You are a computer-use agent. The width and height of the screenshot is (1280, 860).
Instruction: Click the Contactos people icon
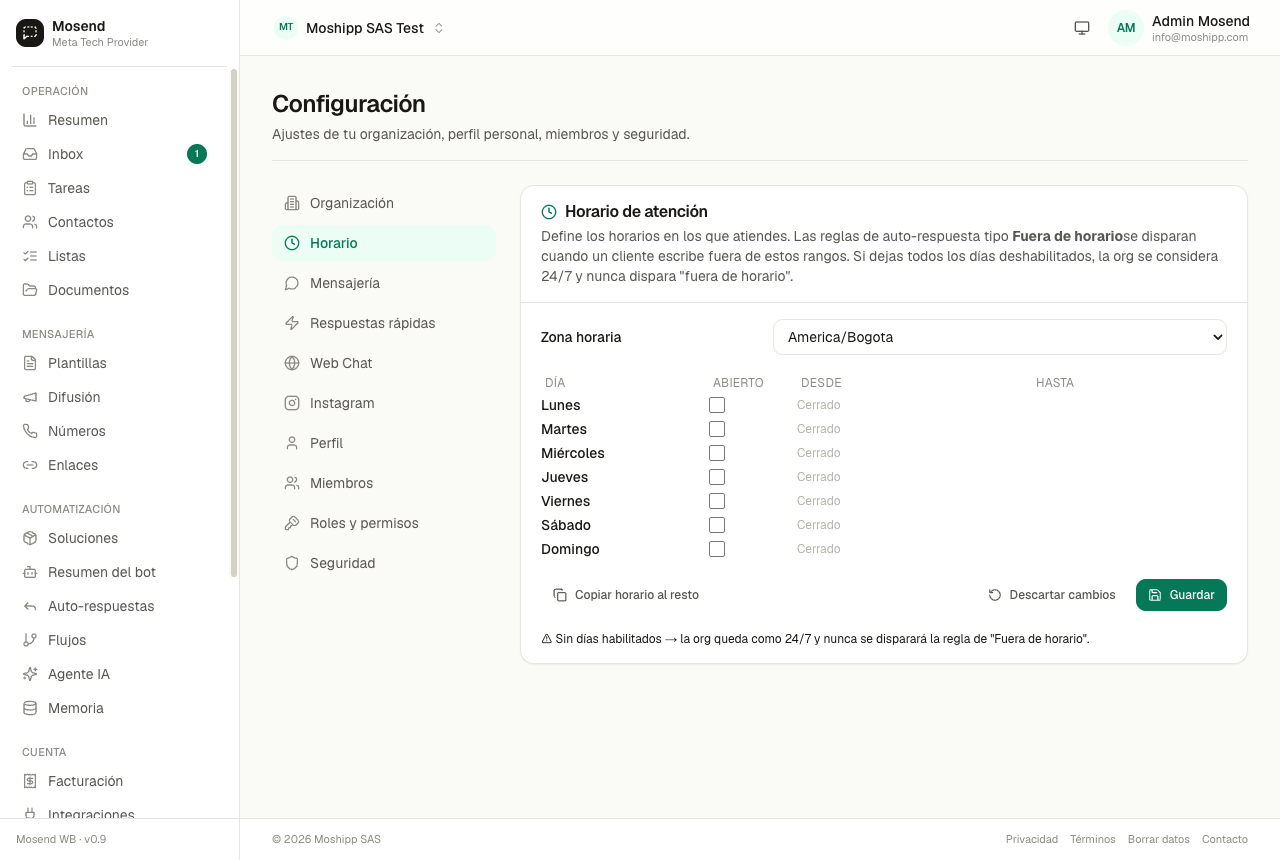click(30, 222)
